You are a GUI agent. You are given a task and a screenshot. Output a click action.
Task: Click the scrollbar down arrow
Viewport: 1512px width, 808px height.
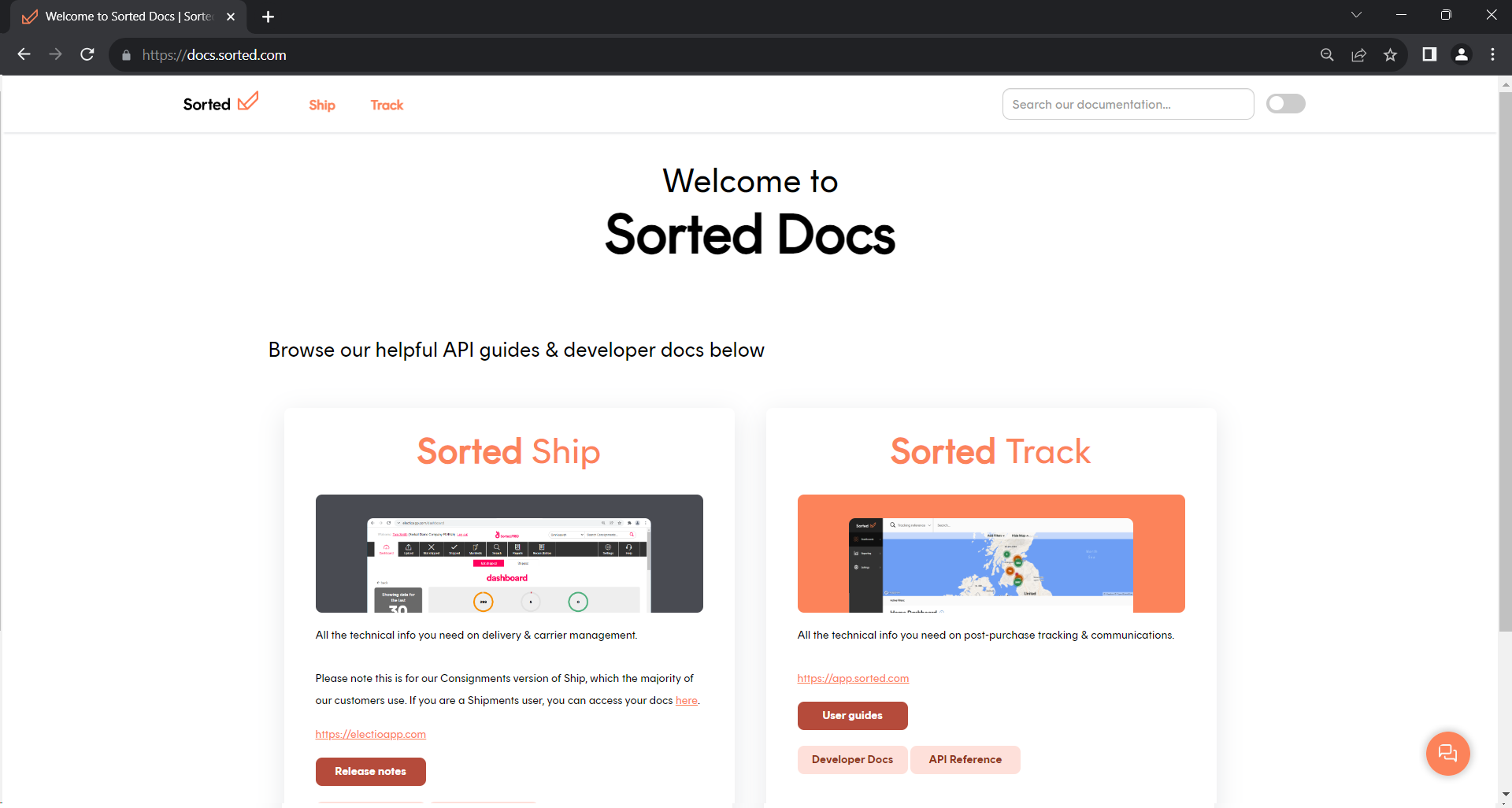point(1505,795)
